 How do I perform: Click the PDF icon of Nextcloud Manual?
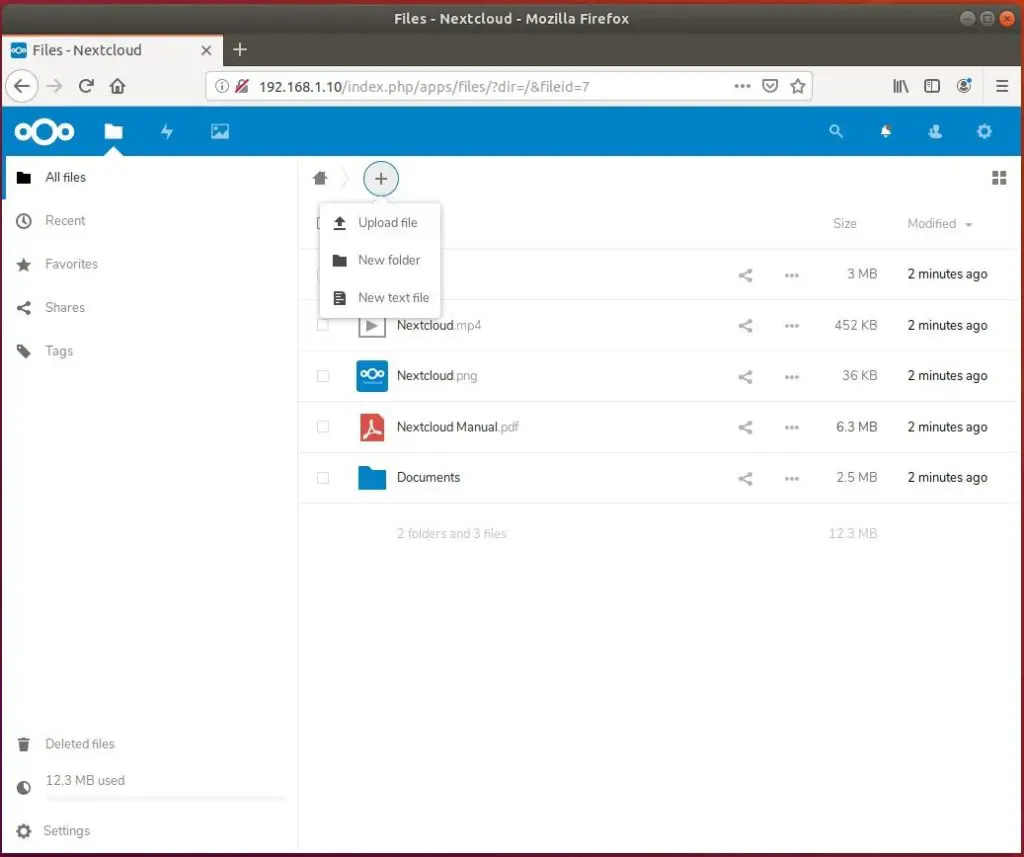[x=372, y=427]
